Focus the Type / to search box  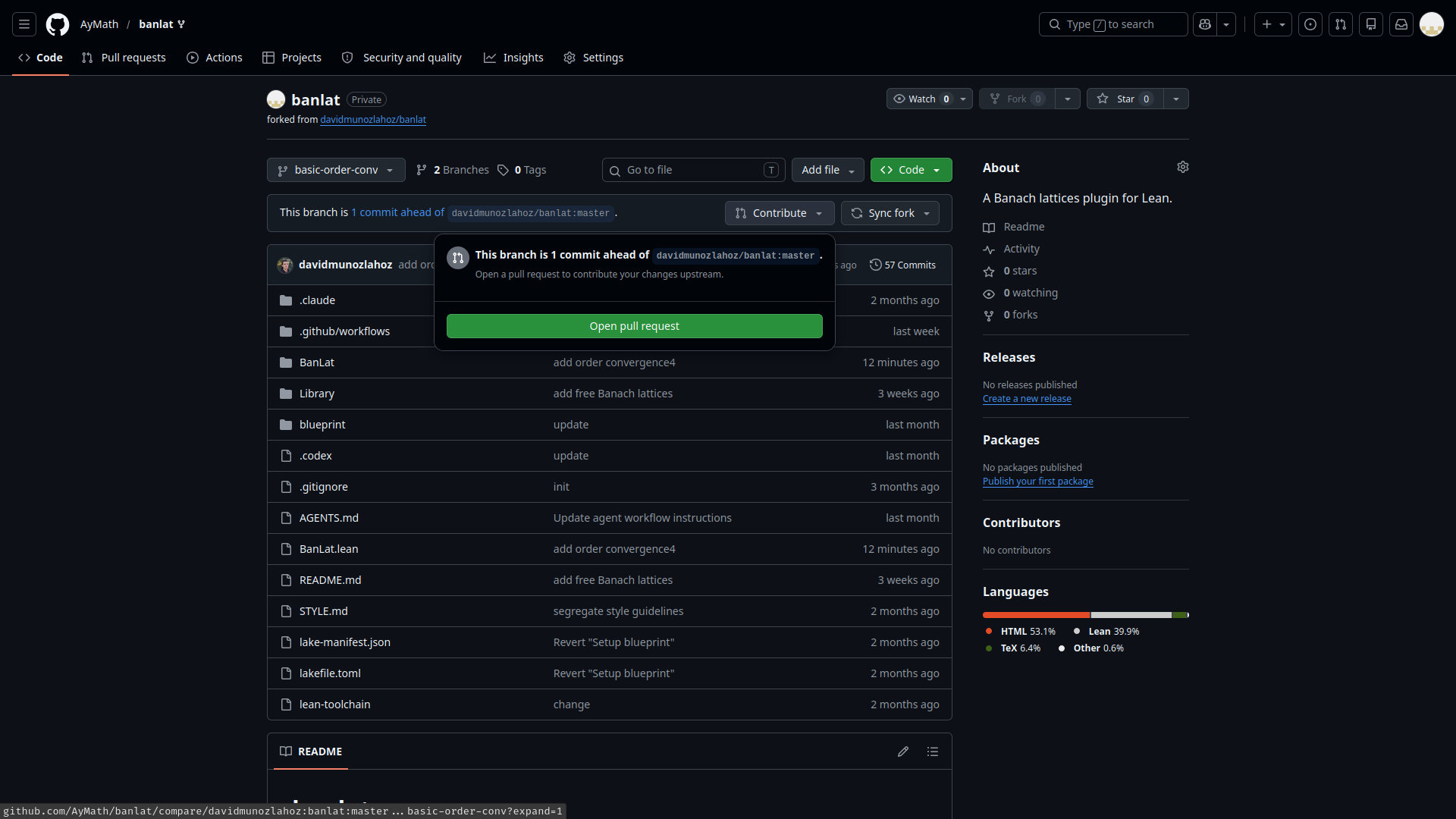(1113, 24)
